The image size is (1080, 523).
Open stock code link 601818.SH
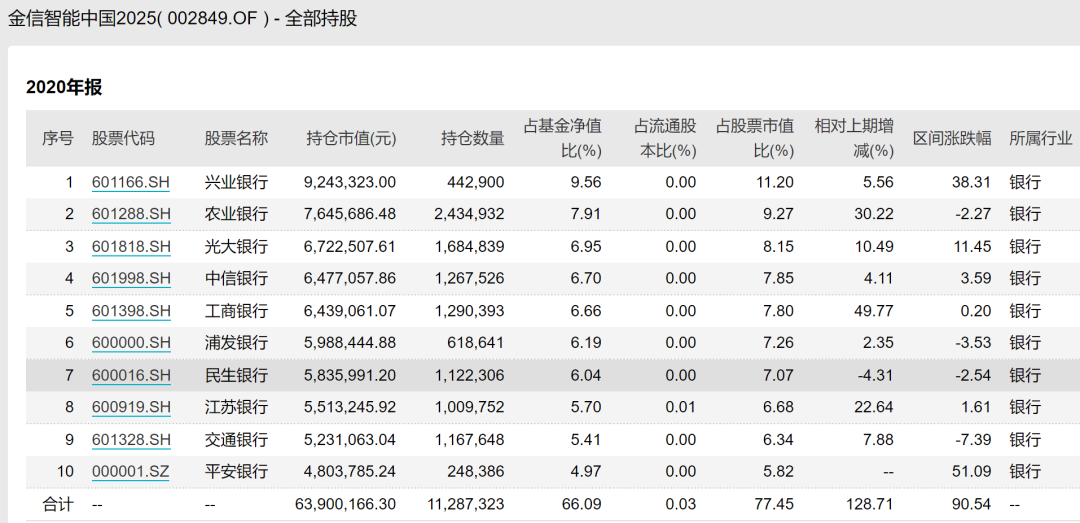tap(131, 247)
